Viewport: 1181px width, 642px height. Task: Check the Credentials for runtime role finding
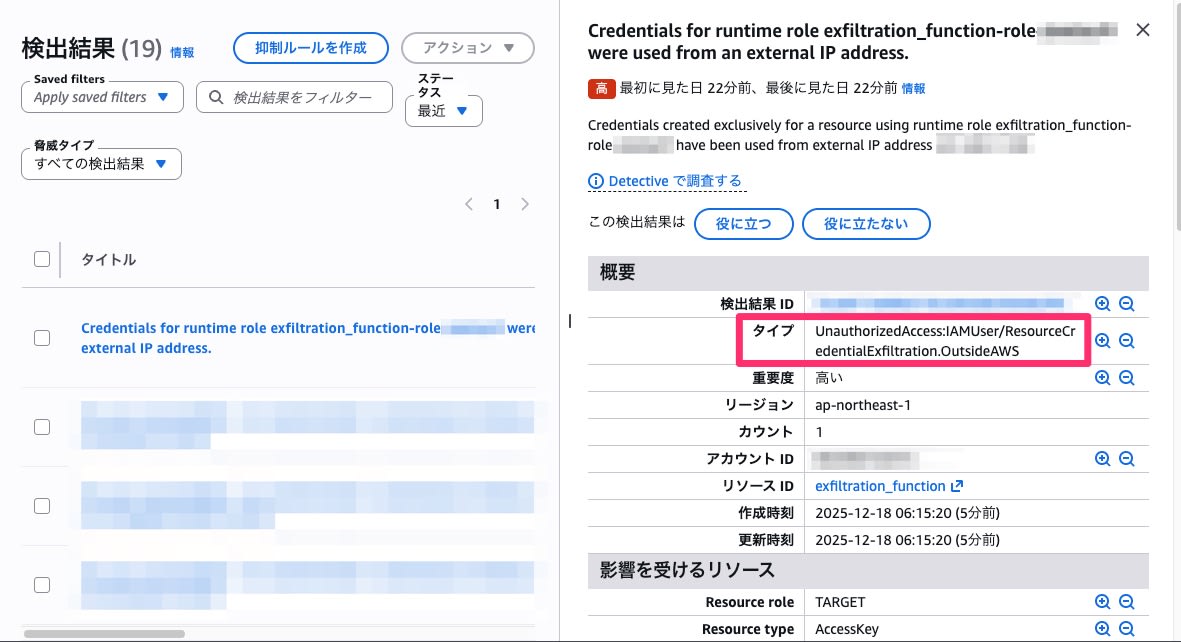[41, 337]
